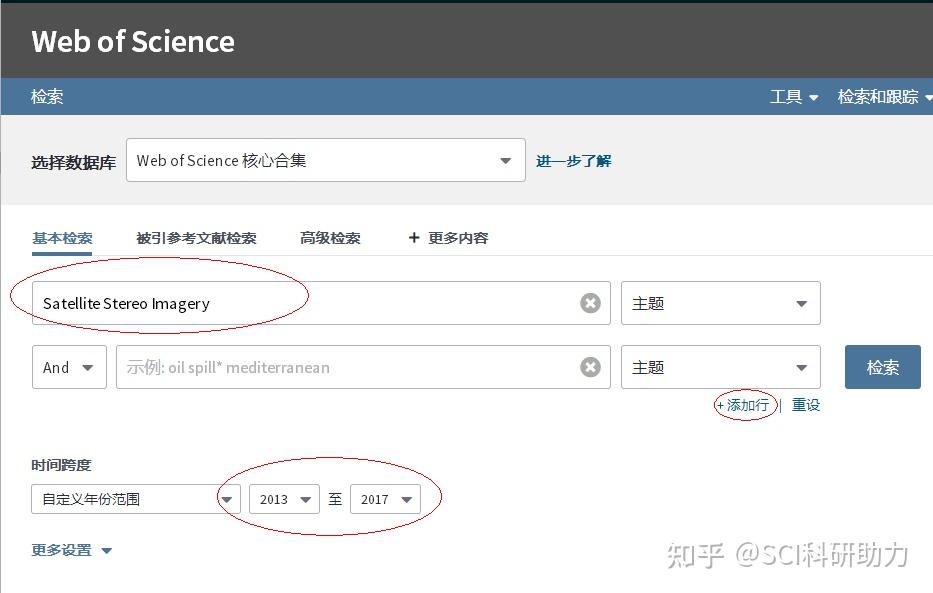Screen dimensions: 933x593
Task: Open the first row 主题 field dropdown
Action: (721, 303)
